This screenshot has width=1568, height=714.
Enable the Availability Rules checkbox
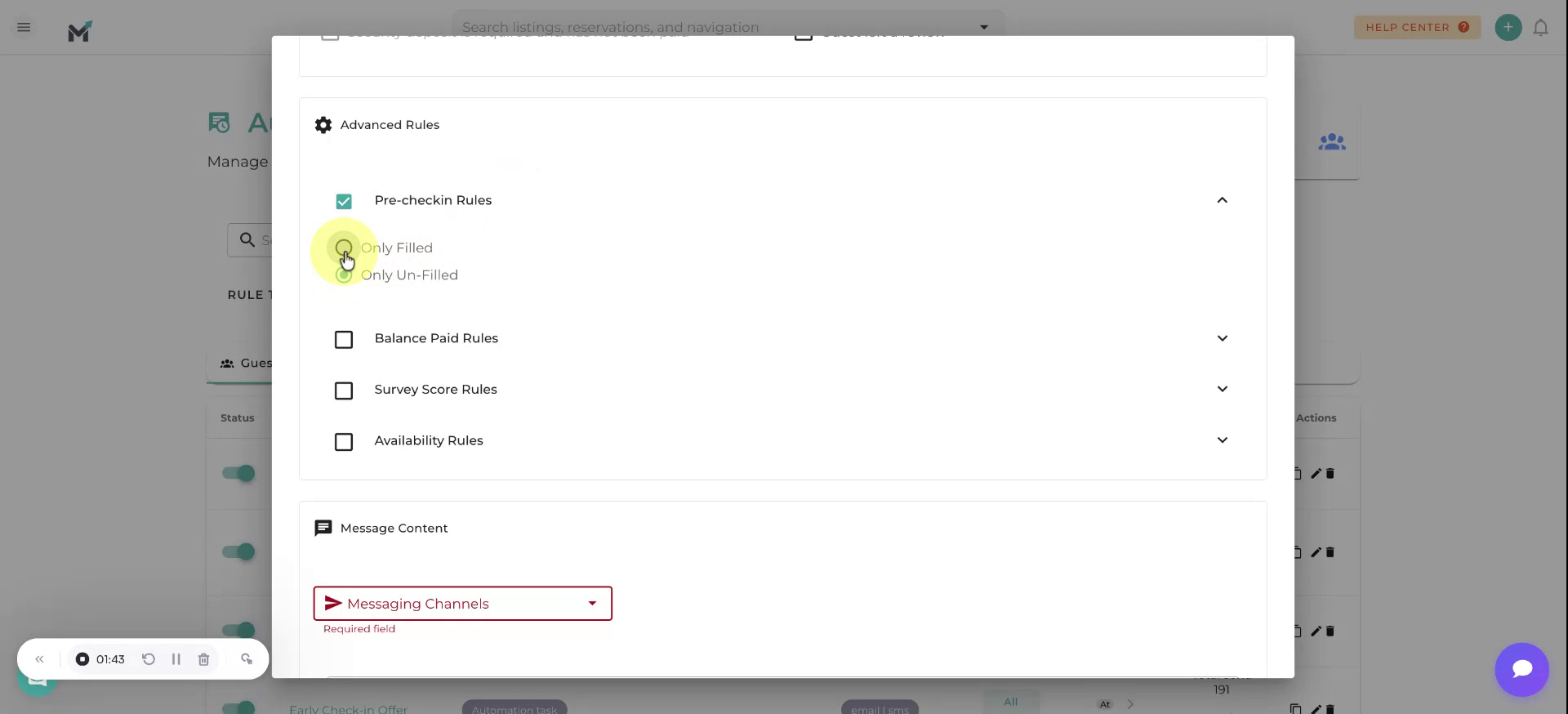344,442
